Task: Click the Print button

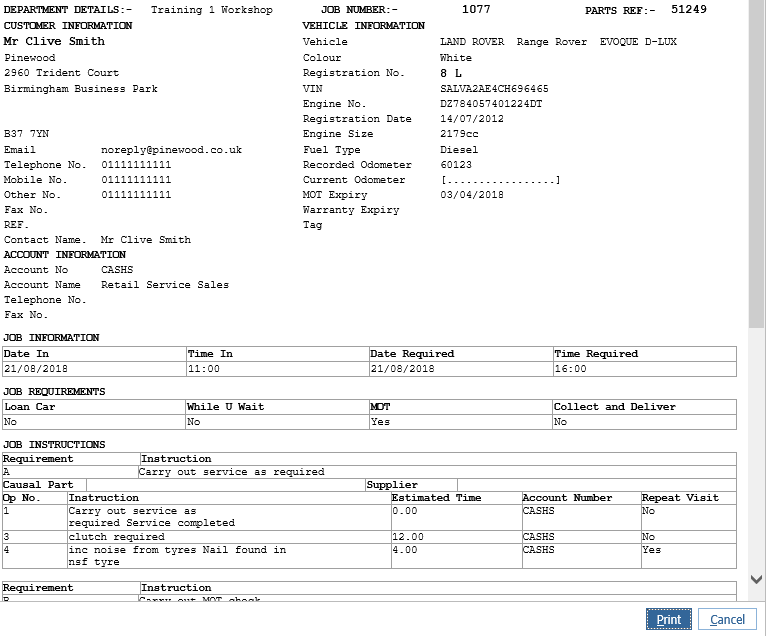Action: pyautogui.click(x=669, y=619)
